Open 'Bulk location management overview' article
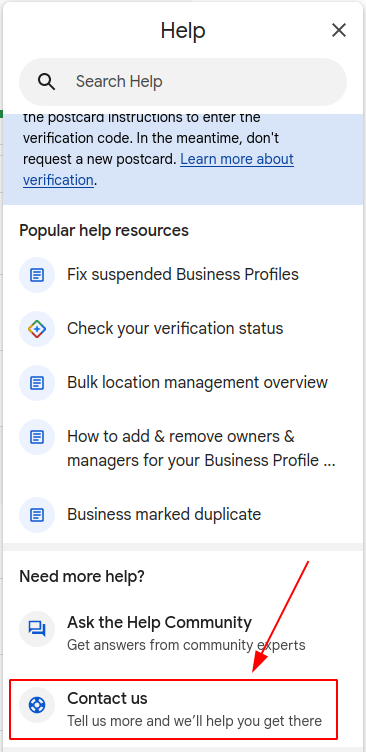The height and width of the screenshot is (752, 366). 197,383
